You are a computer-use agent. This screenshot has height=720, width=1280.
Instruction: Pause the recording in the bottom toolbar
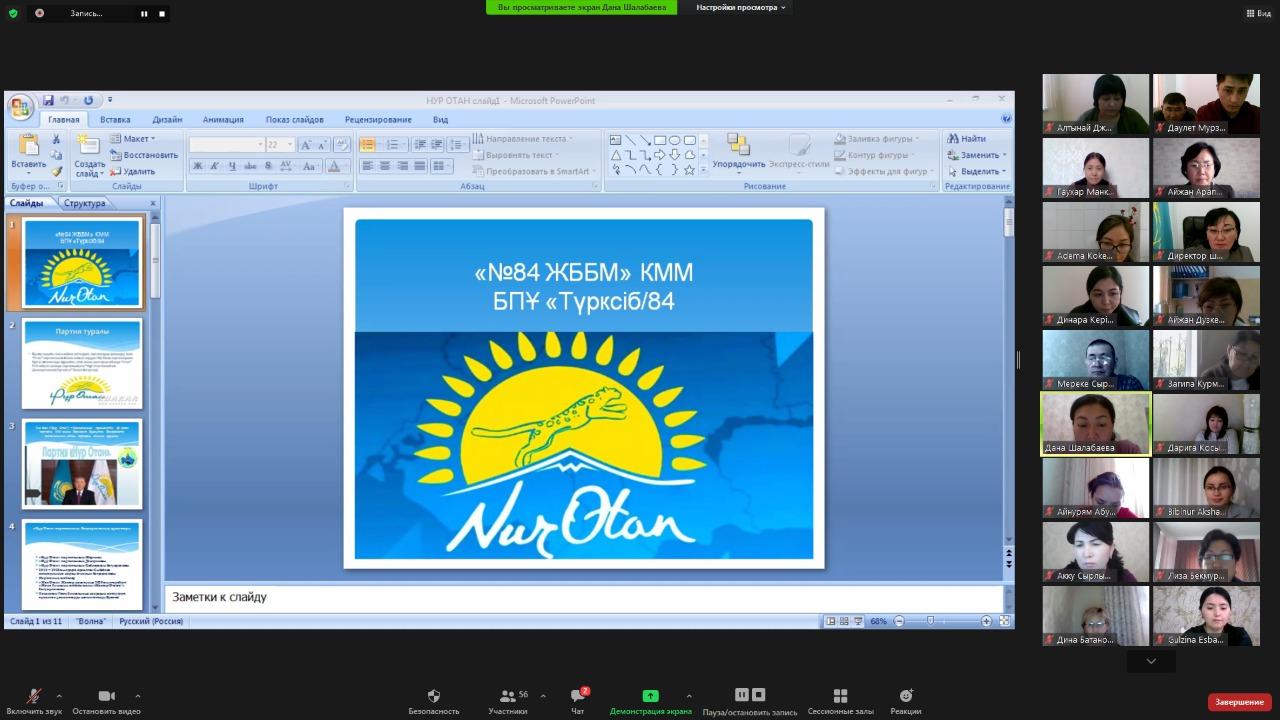pos(742,695)
